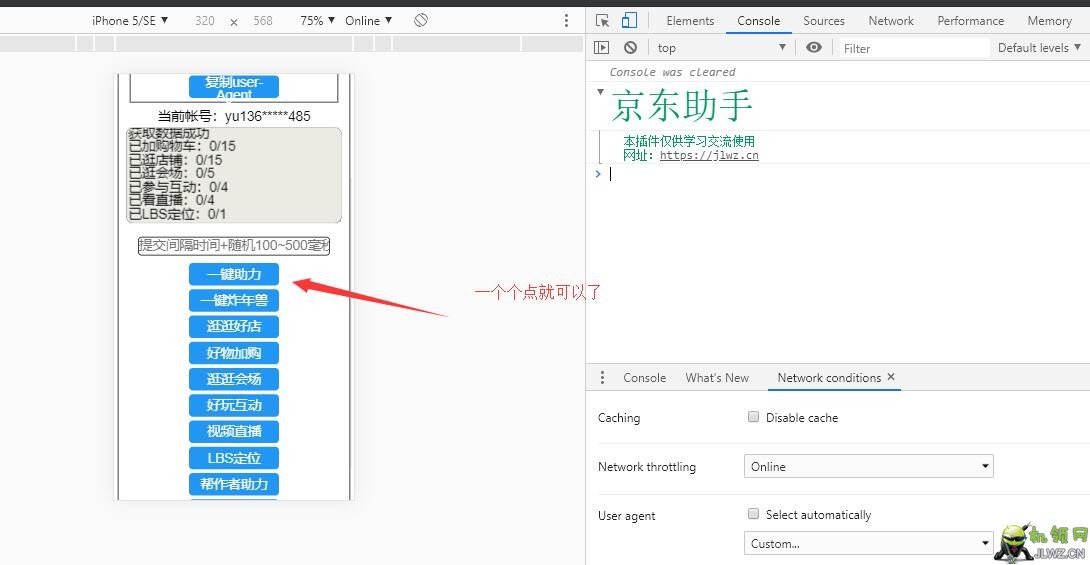Click the LBS定位 button

[234, 458]
